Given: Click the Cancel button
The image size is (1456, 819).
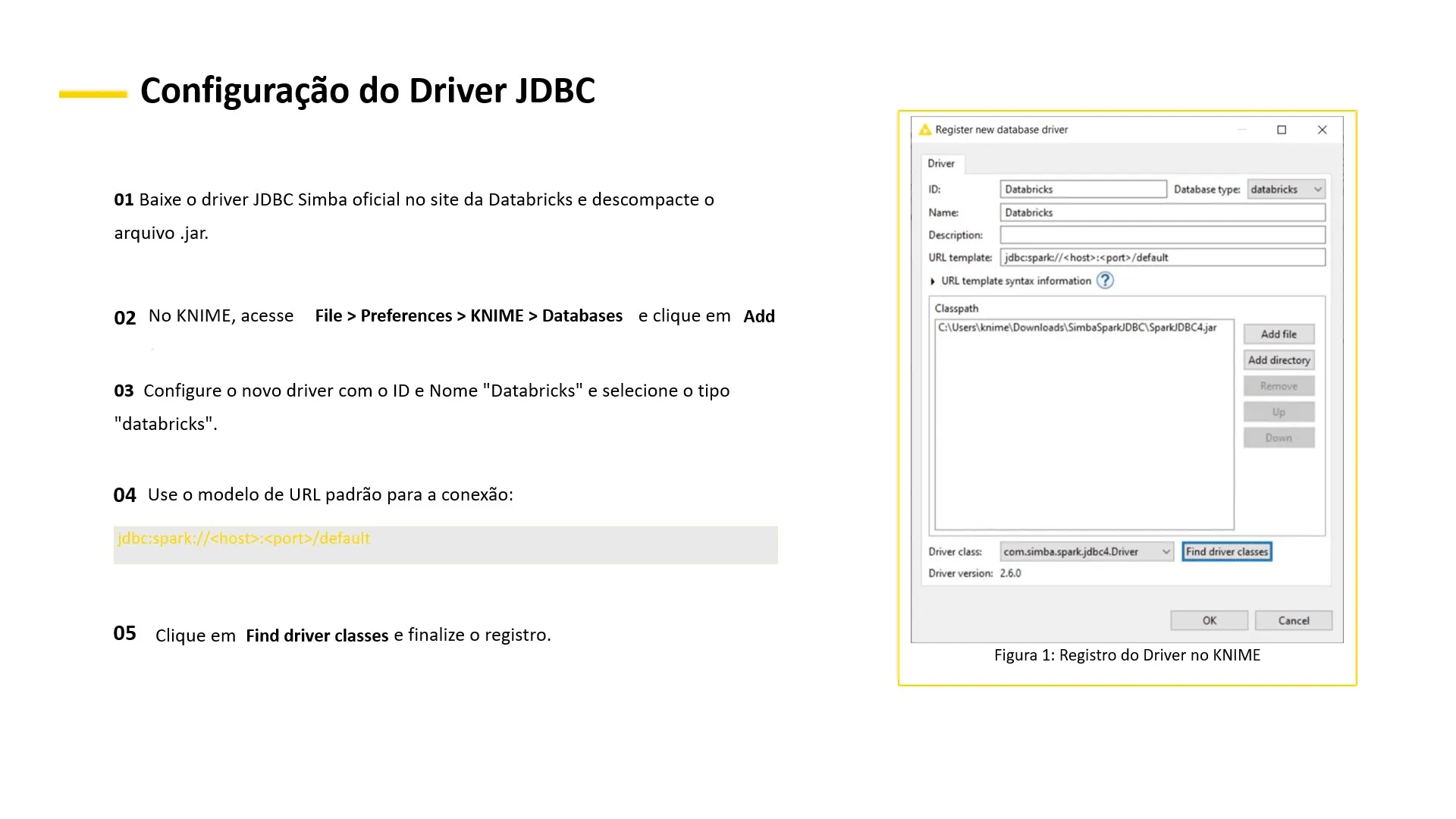Looking at the screenshot, I should [1293, 620].
